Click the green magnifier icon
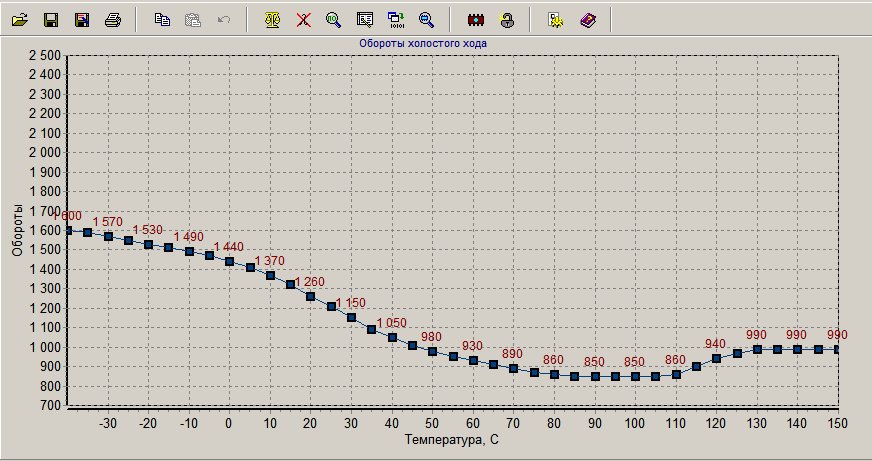Viewport: 872px width, 461px height. click(334, 19)
